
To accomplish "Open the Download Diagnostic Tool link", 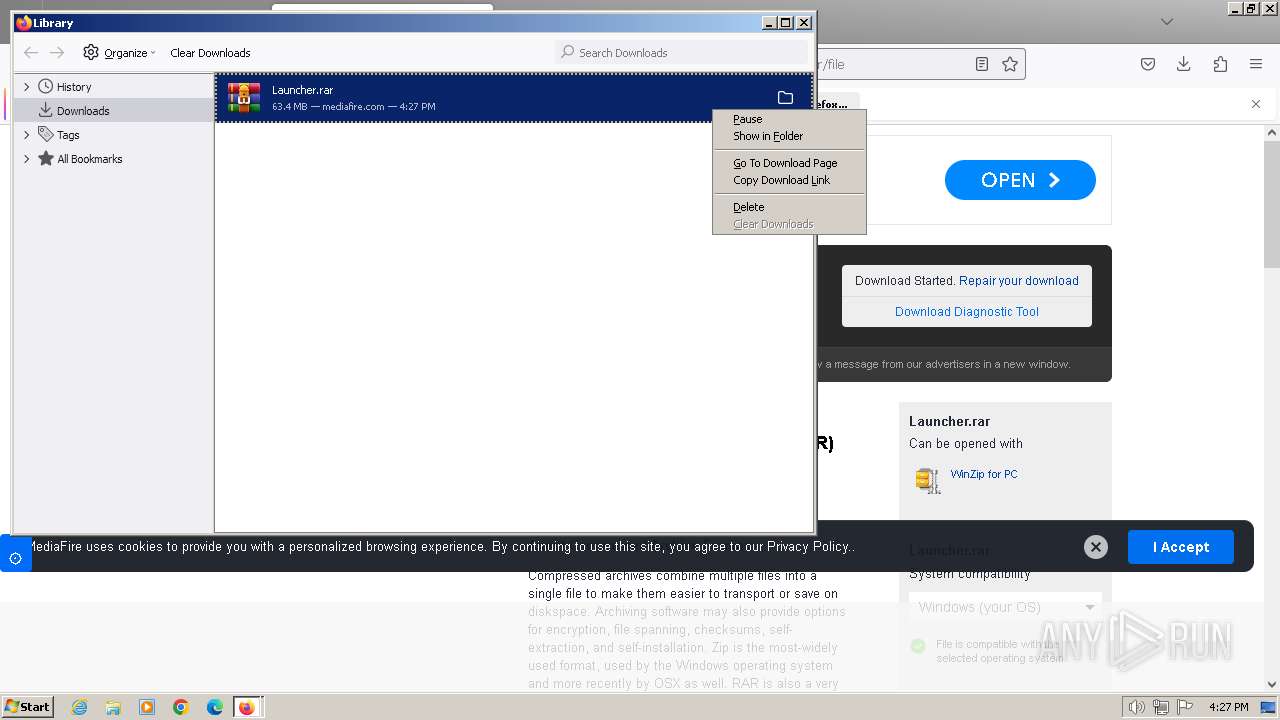I will (x=966, y=312).
